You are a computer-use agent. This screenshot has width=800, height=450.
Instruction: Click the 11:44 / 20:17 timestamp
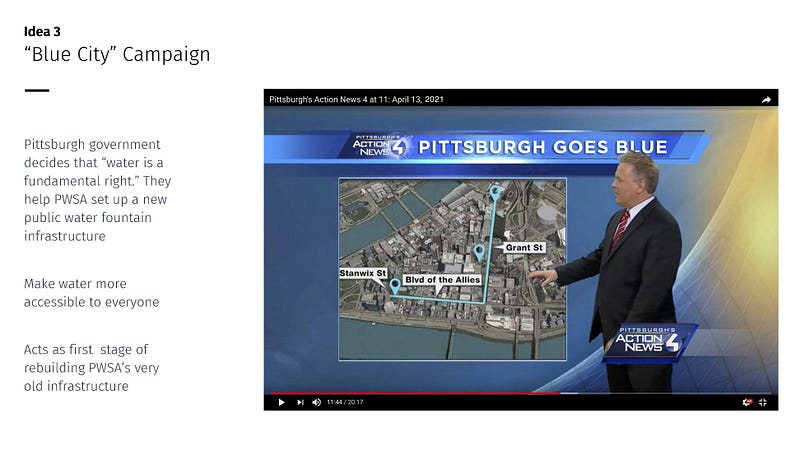tap(345, 402)
